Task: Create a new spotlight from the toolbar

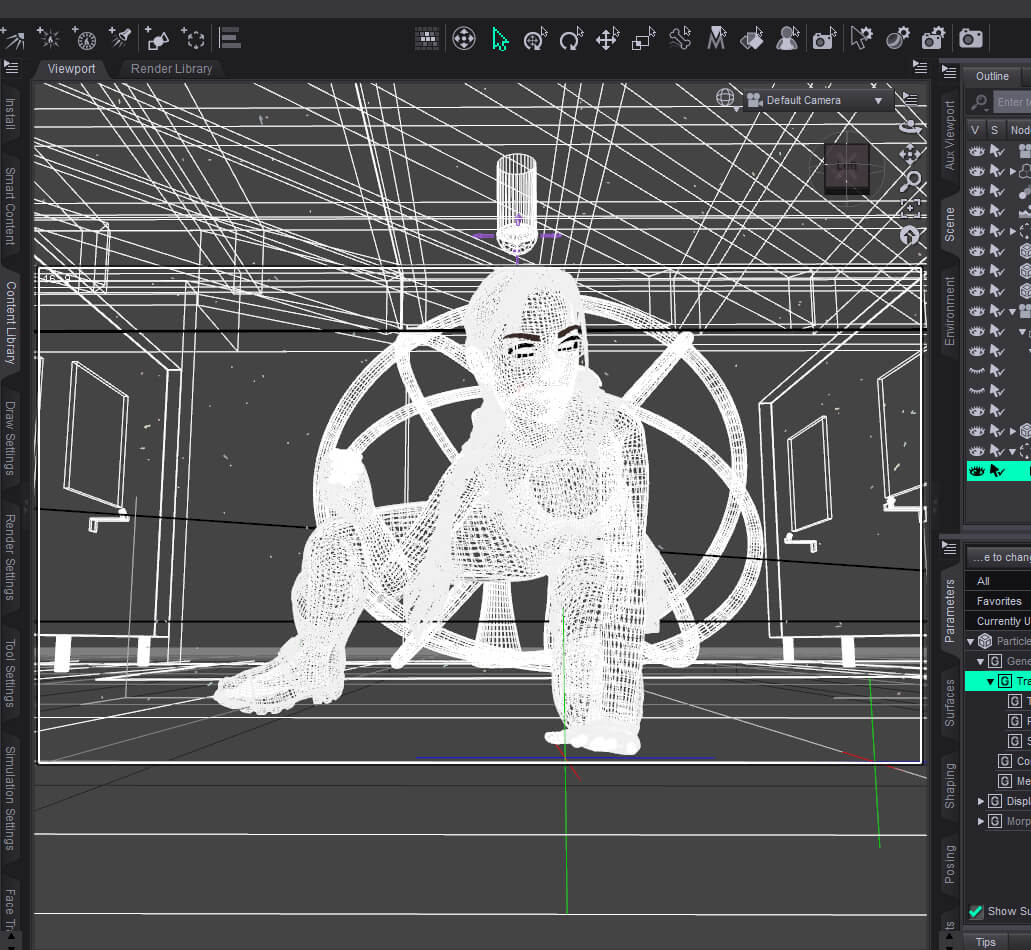Action: (x=120, y=39)
